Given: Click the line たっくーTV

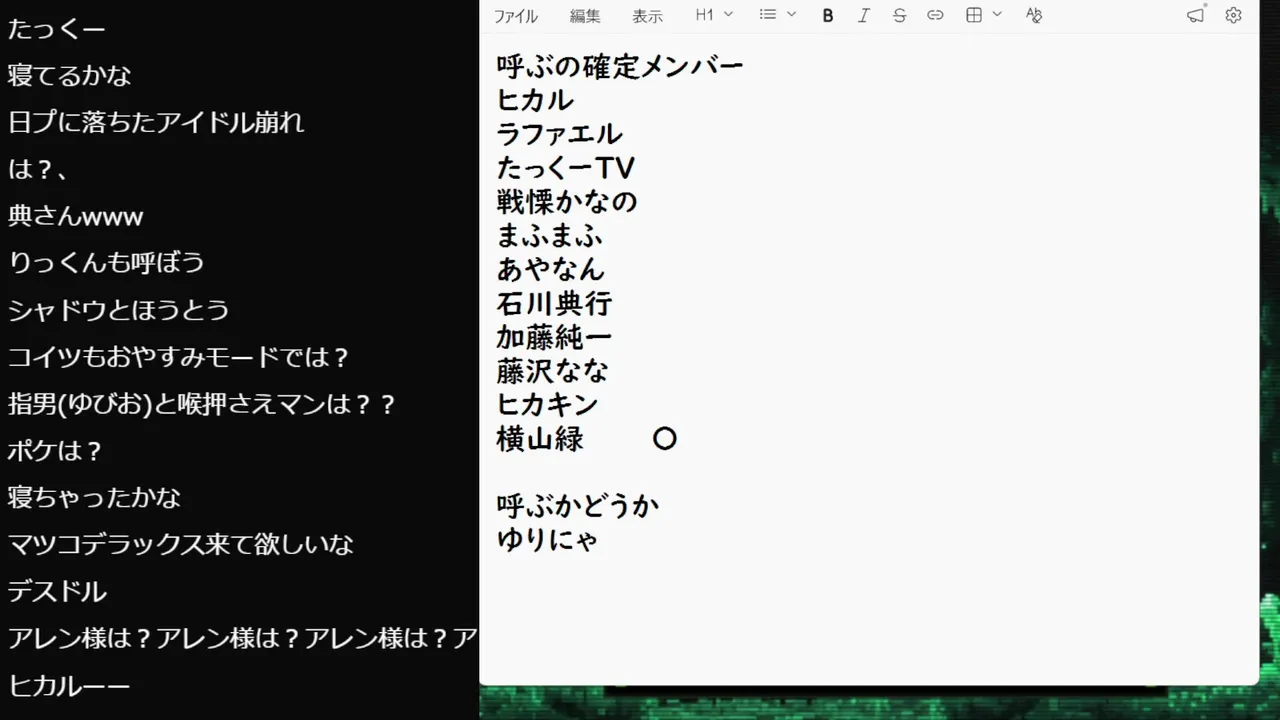Looking at the screenshot, I should [x=566, y=168].
